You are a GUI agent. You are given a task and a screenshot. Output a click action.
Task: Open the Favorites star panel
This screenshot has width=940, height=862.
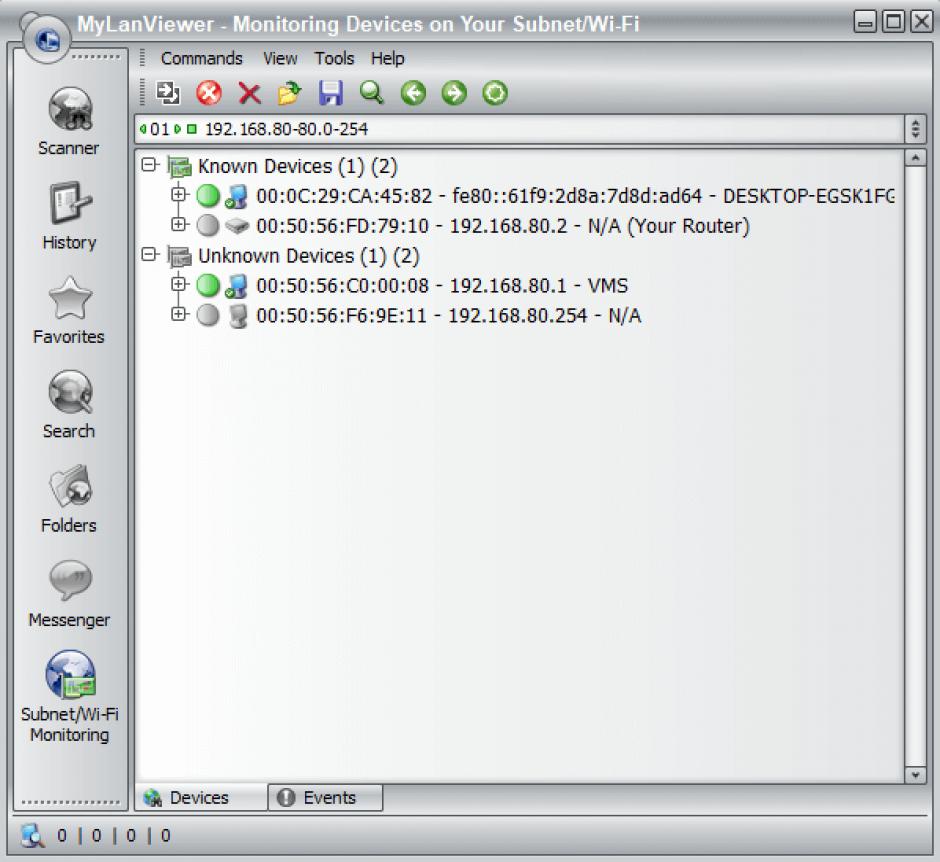tap(69, 311)
